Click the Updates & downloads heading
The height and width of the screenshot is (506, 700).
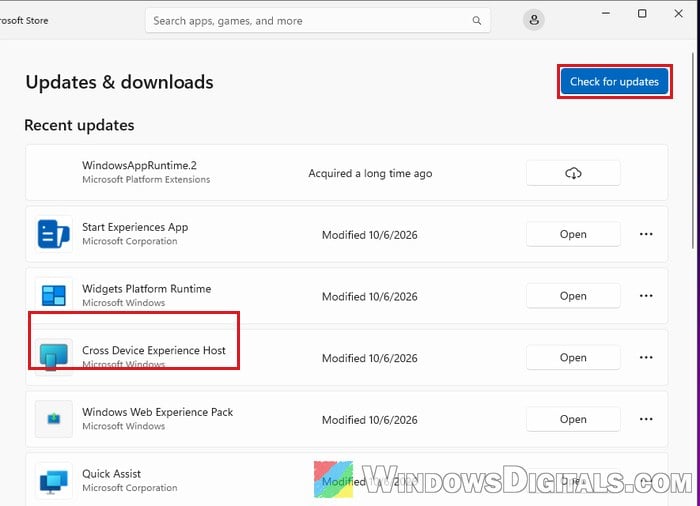tap(119, 82)
